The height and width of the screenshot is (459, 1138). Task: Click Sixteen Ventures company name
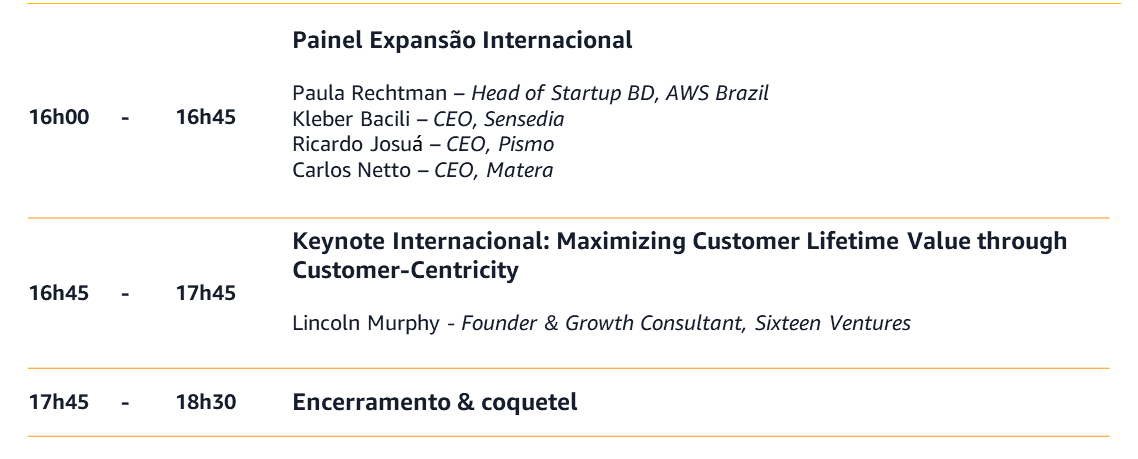coord(832,322)
